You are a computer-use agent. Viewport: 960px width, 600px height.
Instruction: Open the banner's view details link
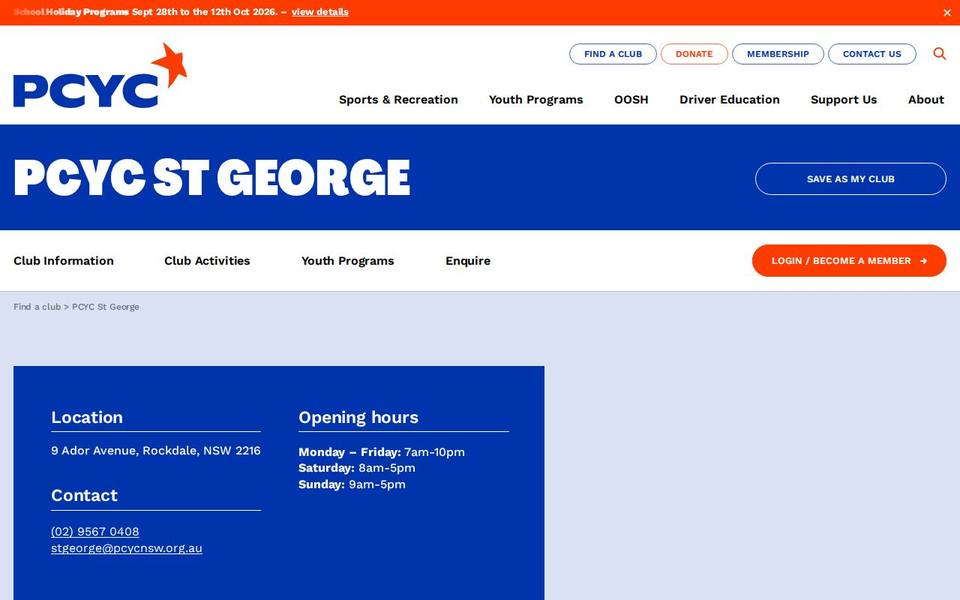point(320,12)
